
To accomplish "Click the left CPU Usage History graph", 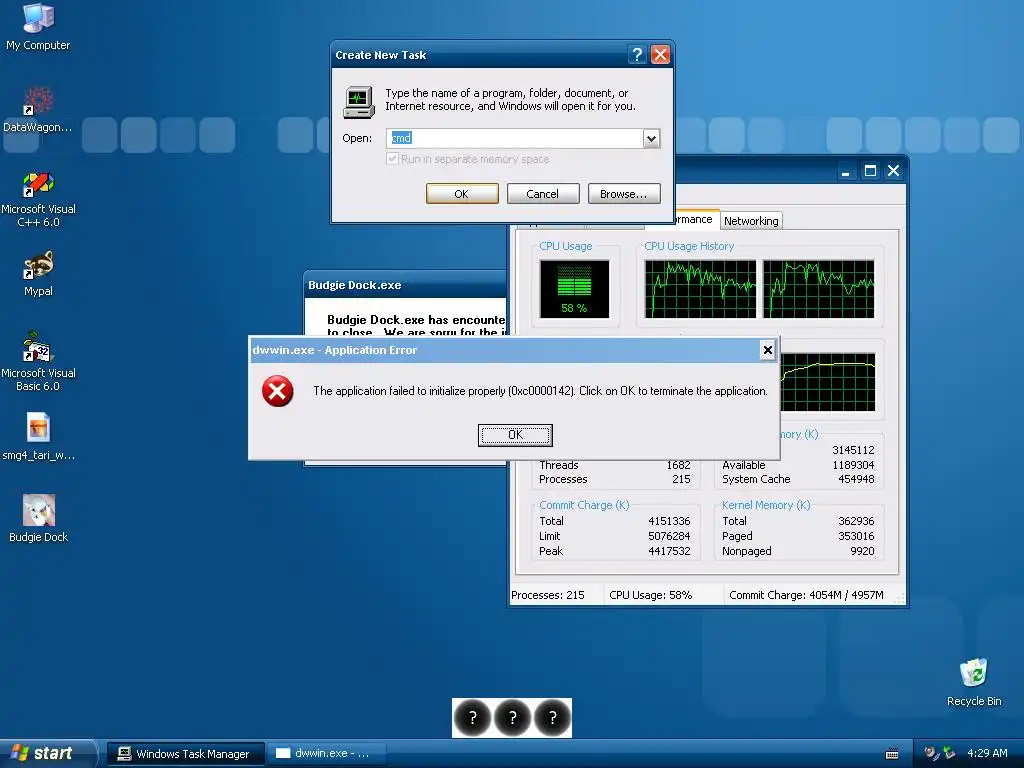I will pos(700,289).
